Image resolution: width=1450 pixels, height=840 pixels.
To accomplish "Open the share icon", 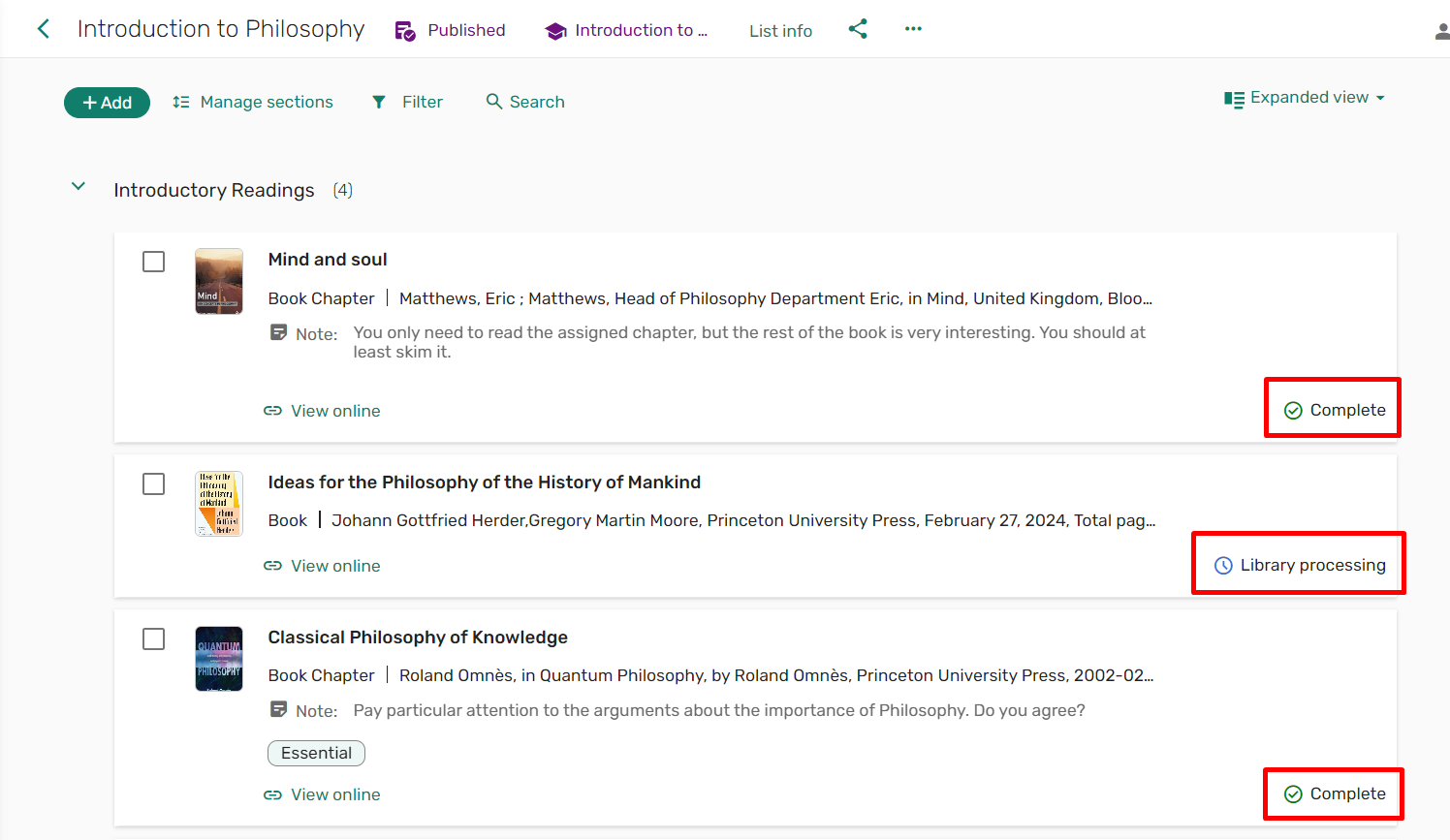I will click(858, 29).
